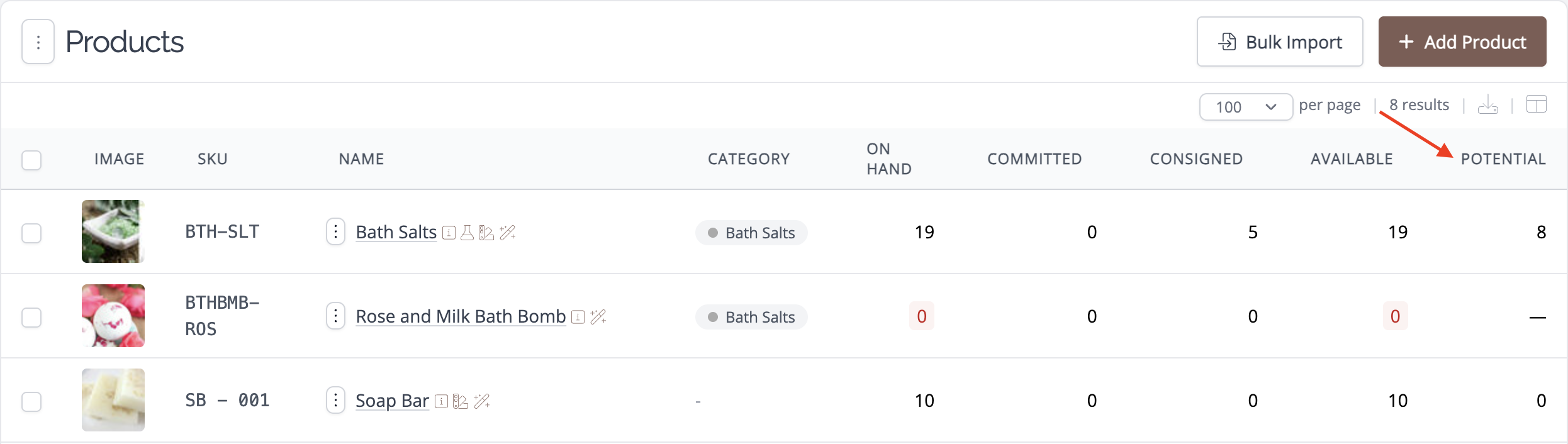Open the 100 per page dropdown
Screen dimensions: 1568x444
(x=1245, y=107)
